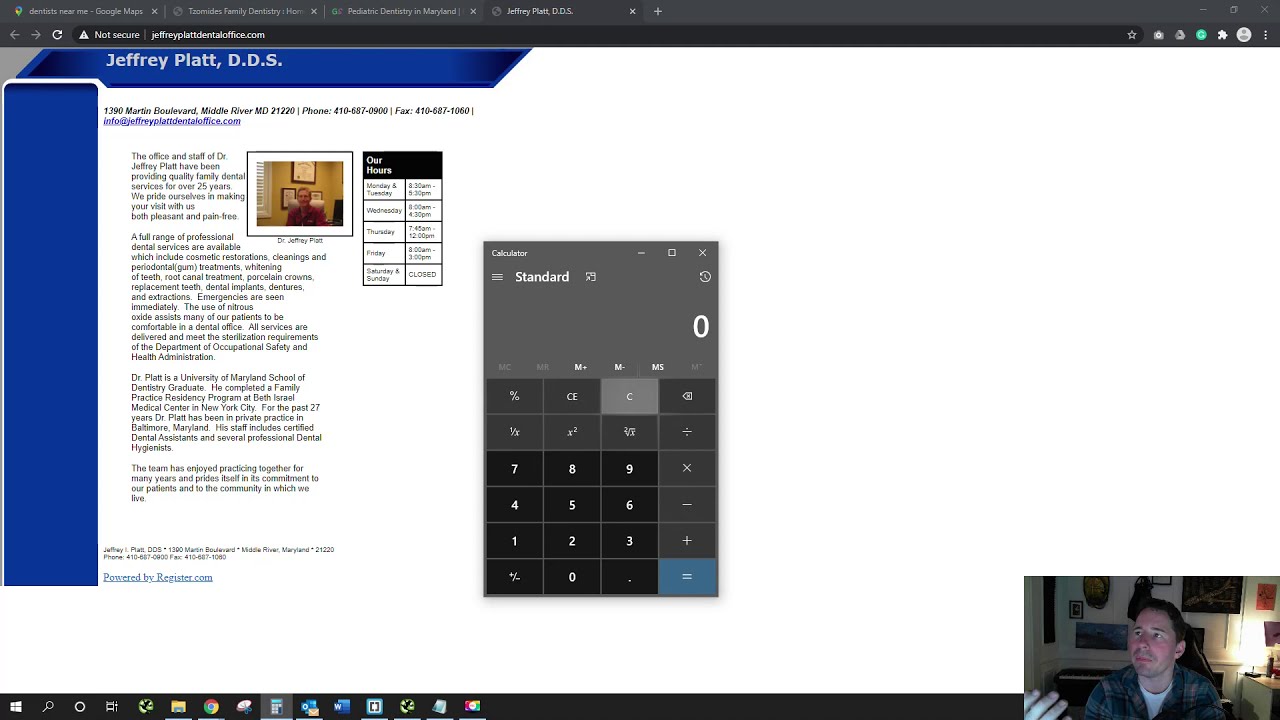Click the M- memory subtract button
This screenshot has height=720, width=1280.
[x=619, y=367]
